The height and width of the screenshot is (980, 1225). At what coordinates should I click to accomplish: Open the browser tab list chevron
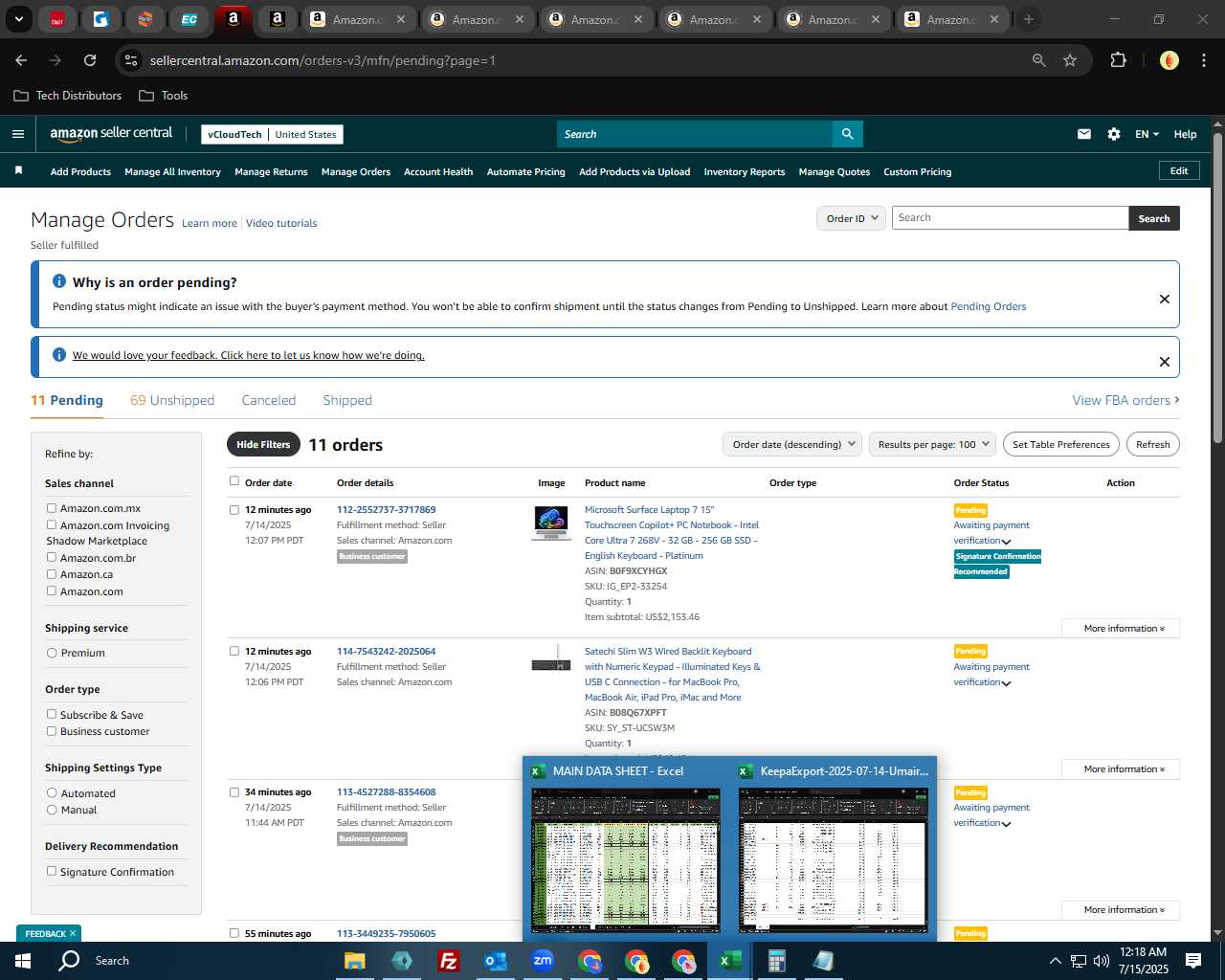pyautogui.click(x=19, y=19)
